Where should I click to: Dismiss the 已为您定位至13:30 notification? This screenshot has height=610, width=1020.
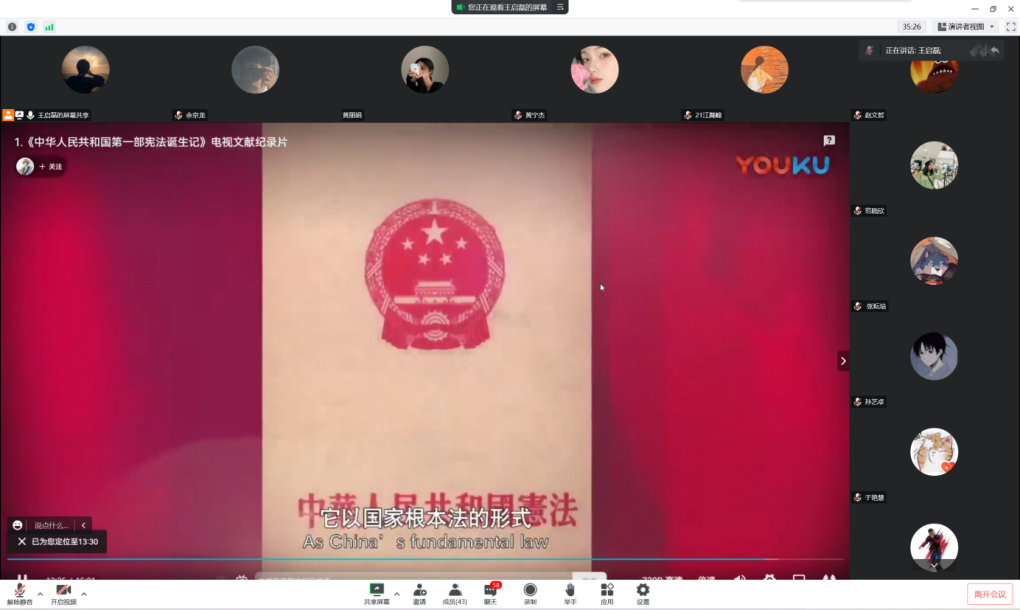21,541
